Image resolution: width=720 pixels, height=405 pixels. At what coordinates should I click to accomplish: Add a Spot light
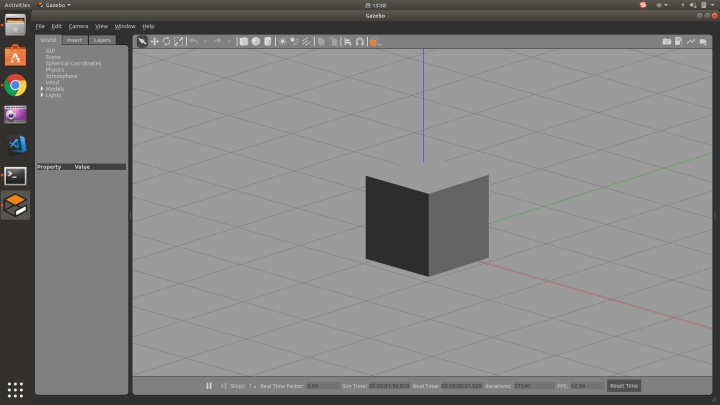pyautogui.click(x=294, y=42)
